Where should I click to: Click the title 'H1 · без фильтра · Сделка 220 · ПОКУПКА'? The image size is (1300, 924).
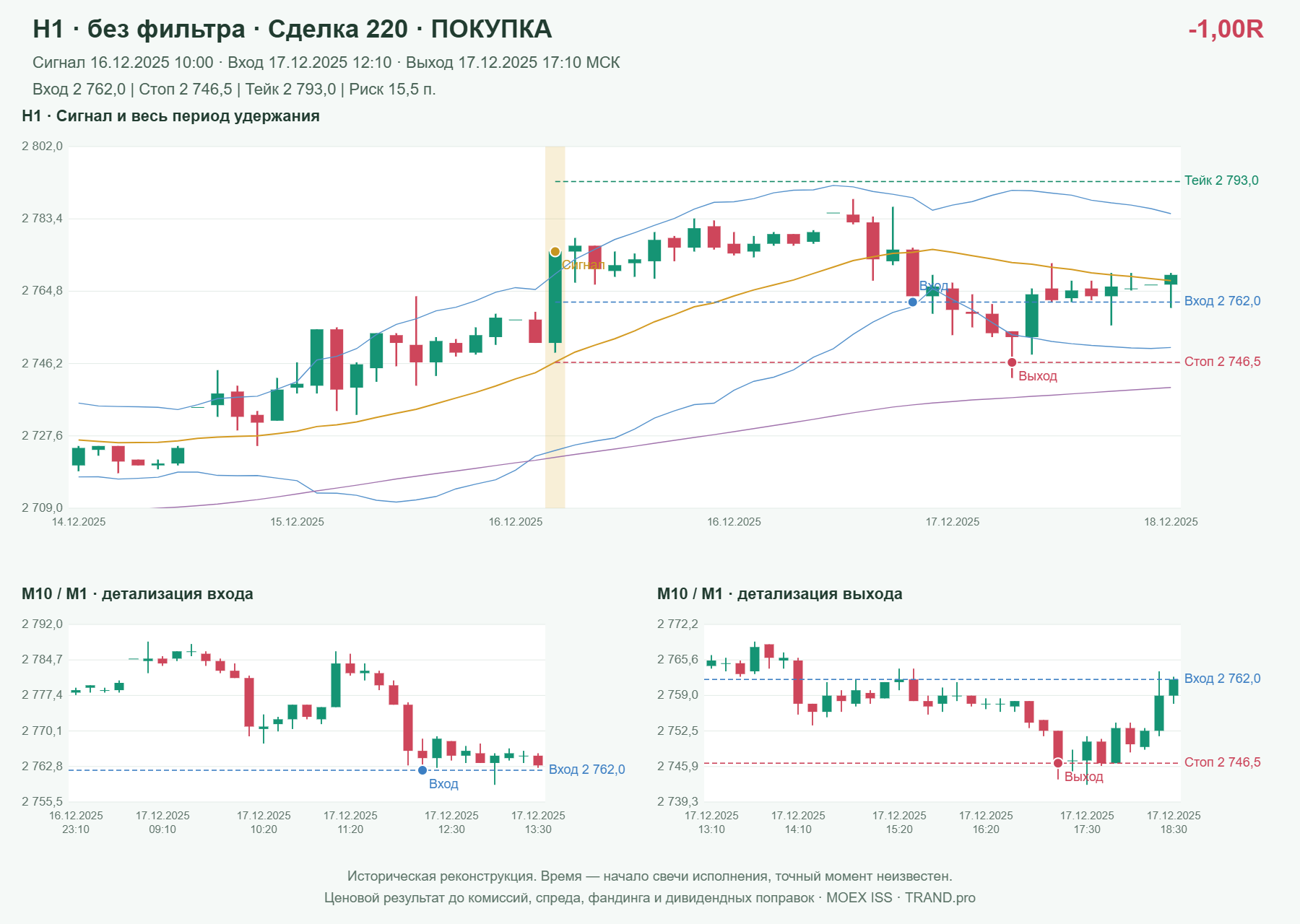coord(292,30)
